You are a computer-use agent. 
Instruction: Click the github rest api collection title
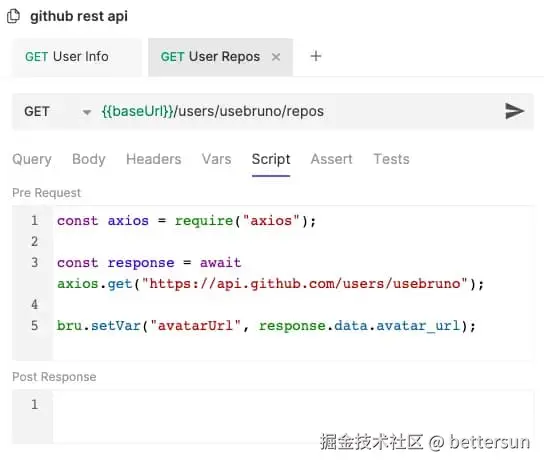(x=79, y=16)
